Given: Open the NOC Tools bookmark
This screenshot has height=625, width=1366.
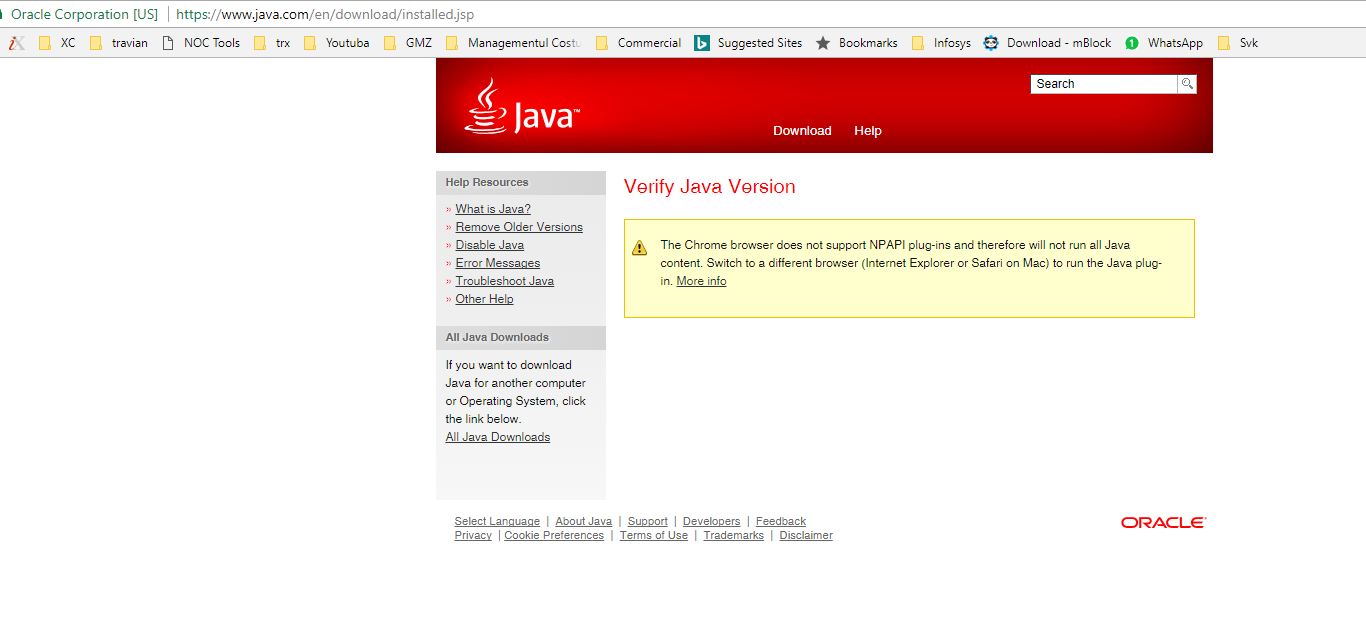Looking at the screenshot, I should (x=200, y=43).
